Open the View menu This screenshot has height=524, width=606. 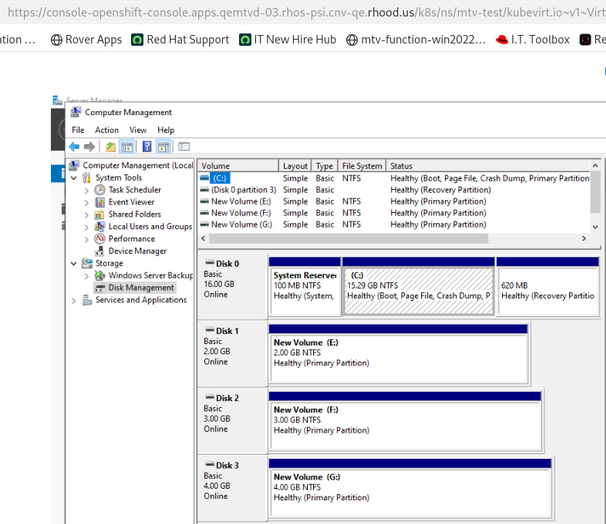(138, 130)
